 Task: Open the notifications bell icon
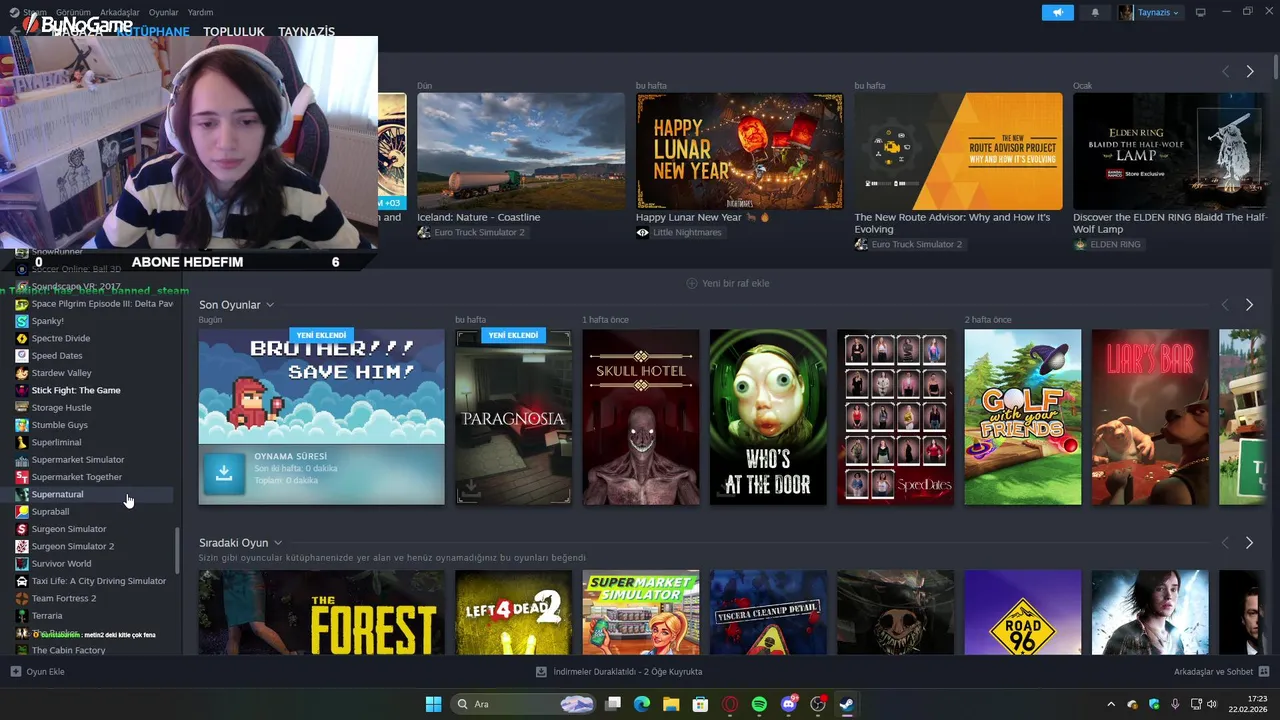click(1095, 12)
